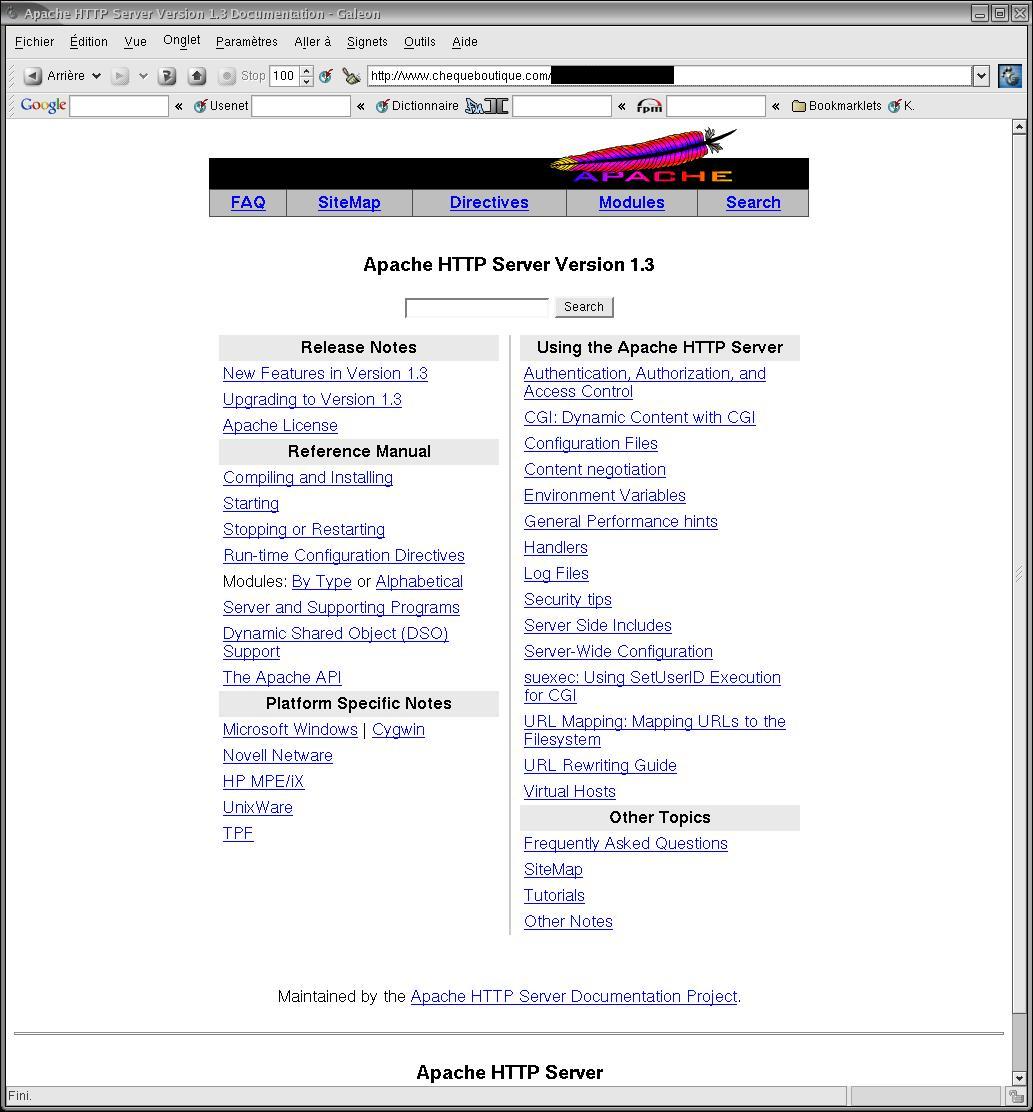
Task: Open the forward history dropdown arrow
Action: coord(143,75)
